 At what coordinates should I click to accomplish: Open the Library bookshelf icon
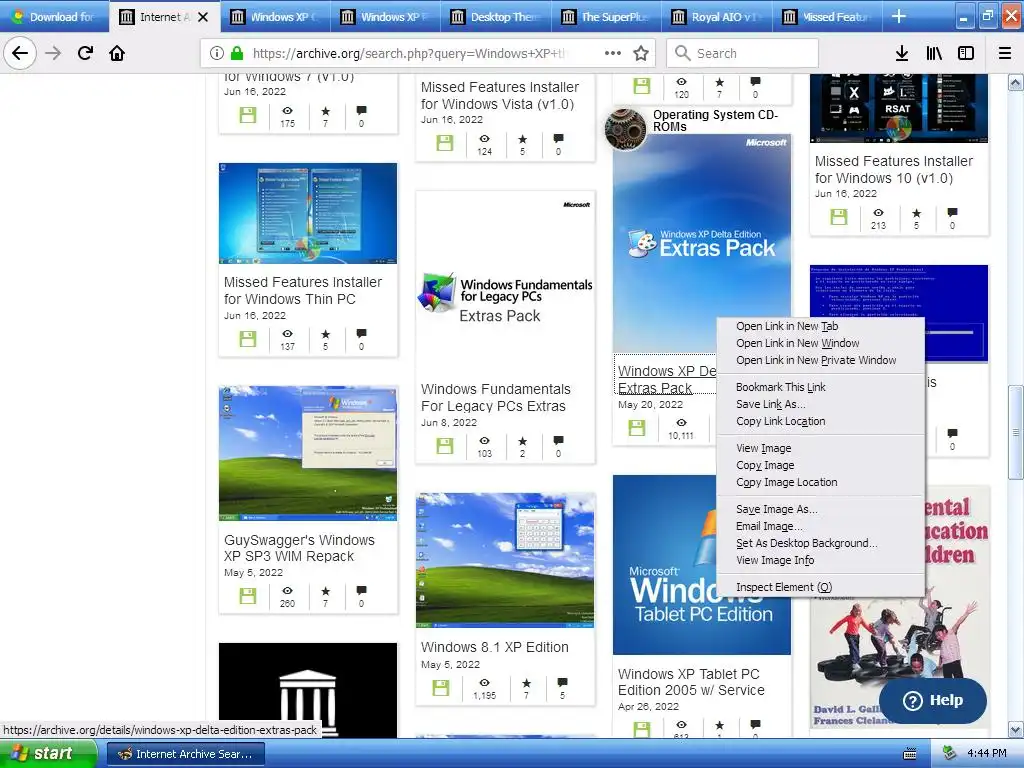pos(934,53)
